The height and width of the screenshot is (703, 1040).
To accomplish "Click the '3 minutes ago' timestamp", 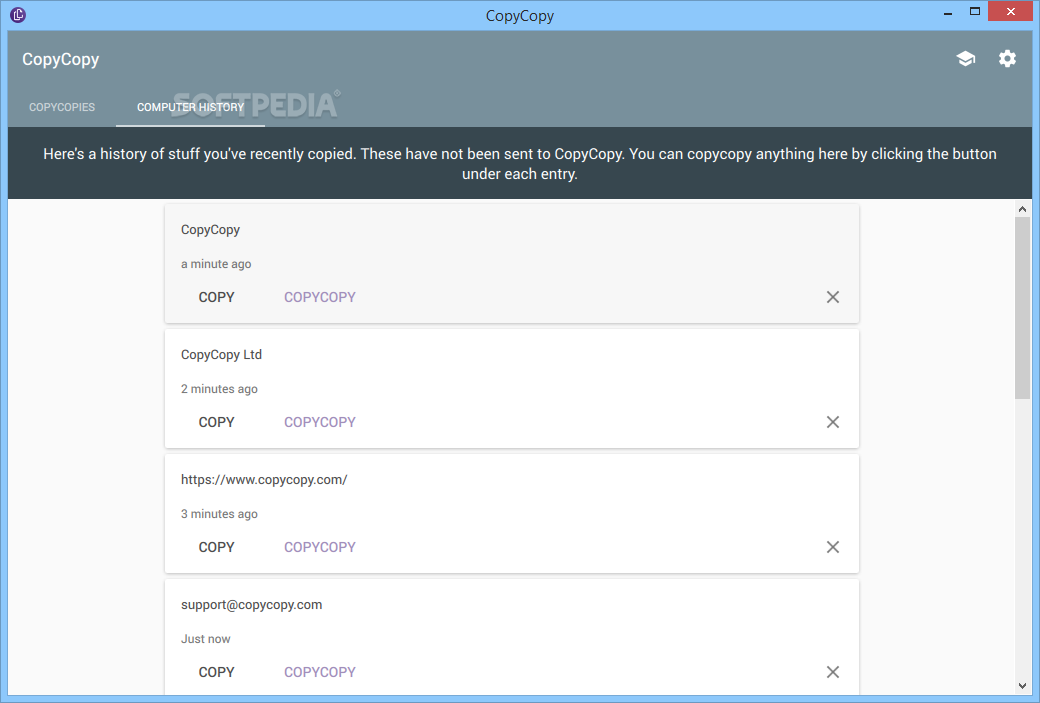I will pos(219,514).
